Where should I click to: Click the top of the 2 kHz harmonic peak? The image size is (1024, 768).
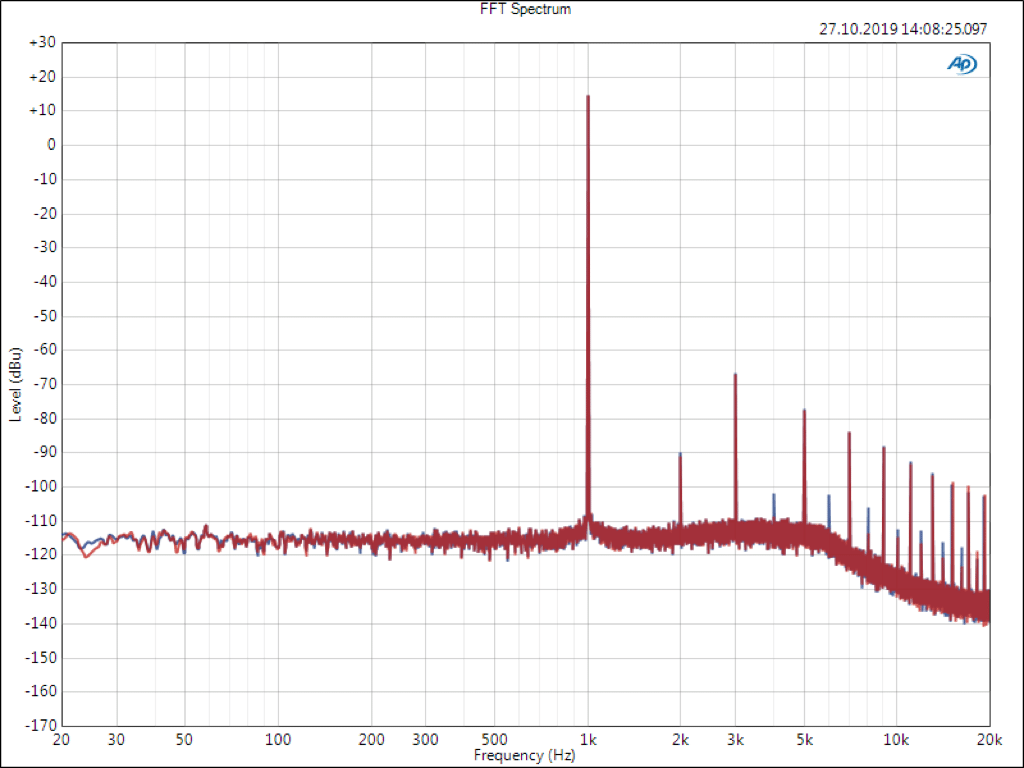click(680, 455)
